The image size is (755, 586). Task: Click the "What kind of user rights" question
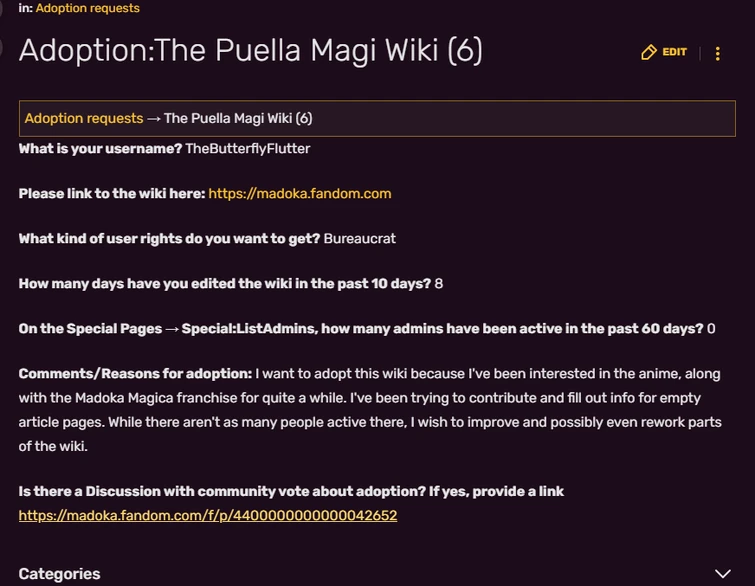pos(169,238)
